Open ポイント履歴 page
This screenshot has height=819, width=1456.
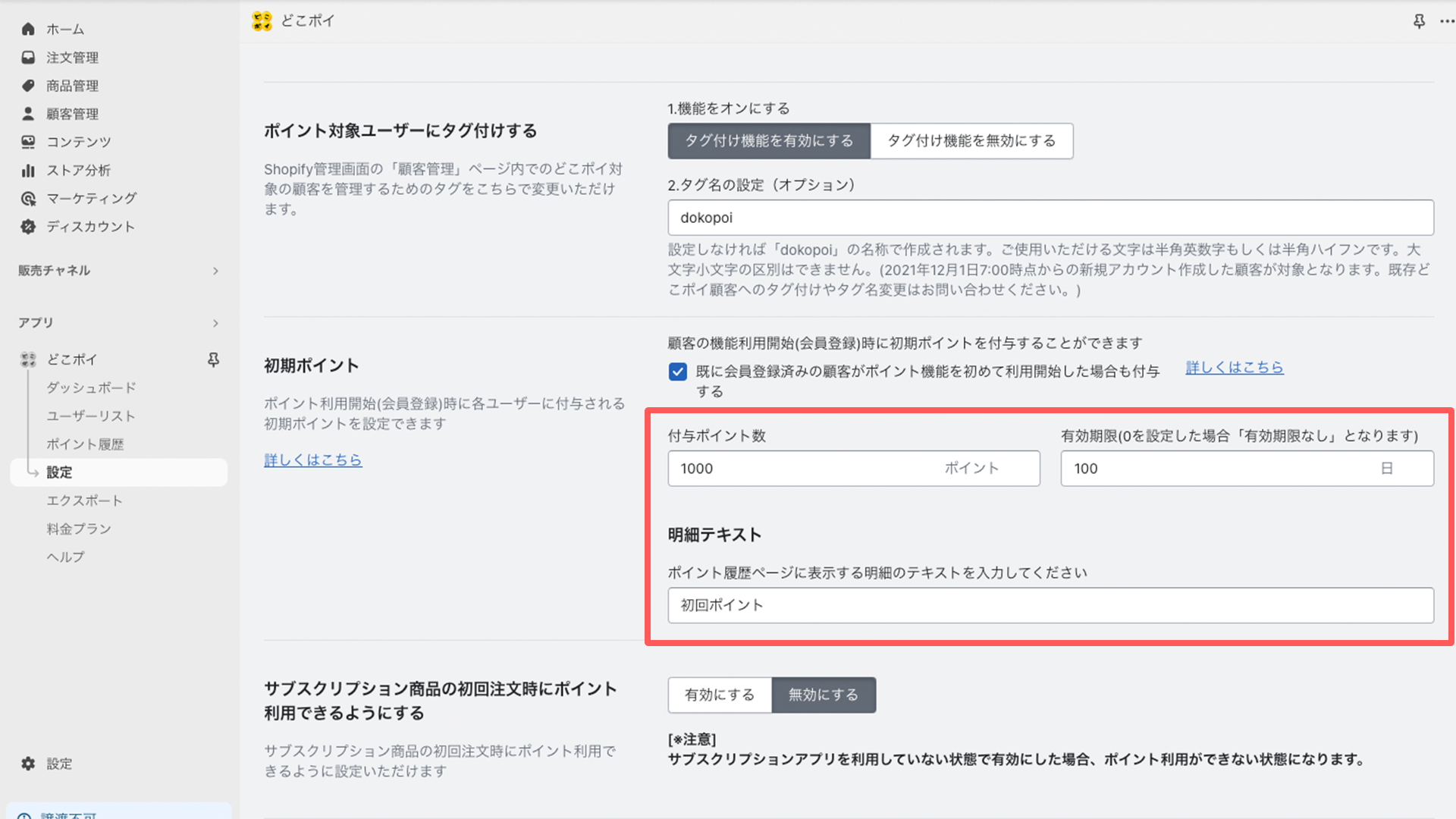85,444
